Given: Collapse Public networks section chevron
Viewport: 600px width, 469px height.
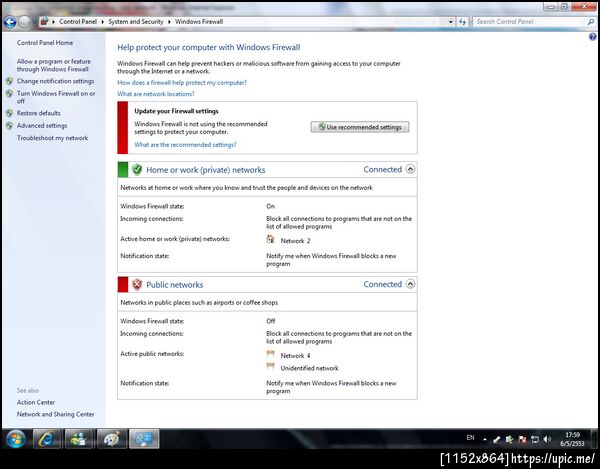Looking at the screenshot, I should pos(410,284).
